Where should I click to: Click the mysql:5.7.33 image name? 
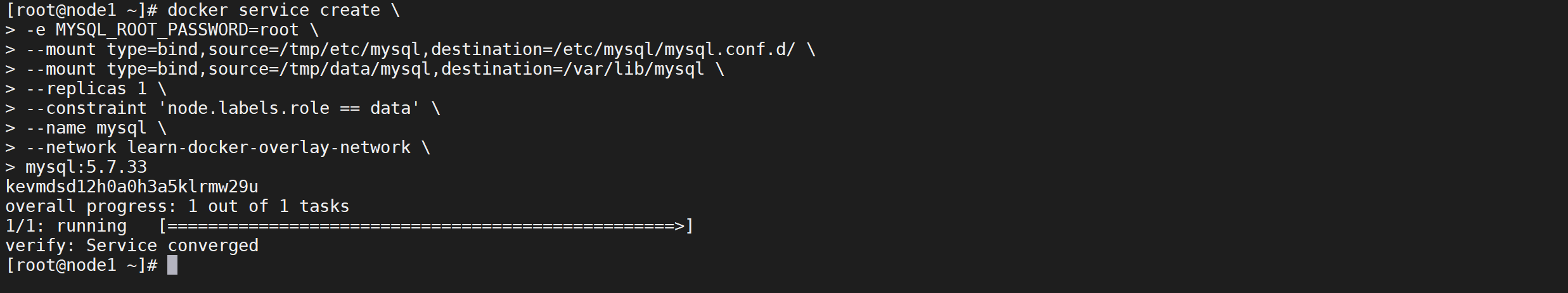[86, 167]
